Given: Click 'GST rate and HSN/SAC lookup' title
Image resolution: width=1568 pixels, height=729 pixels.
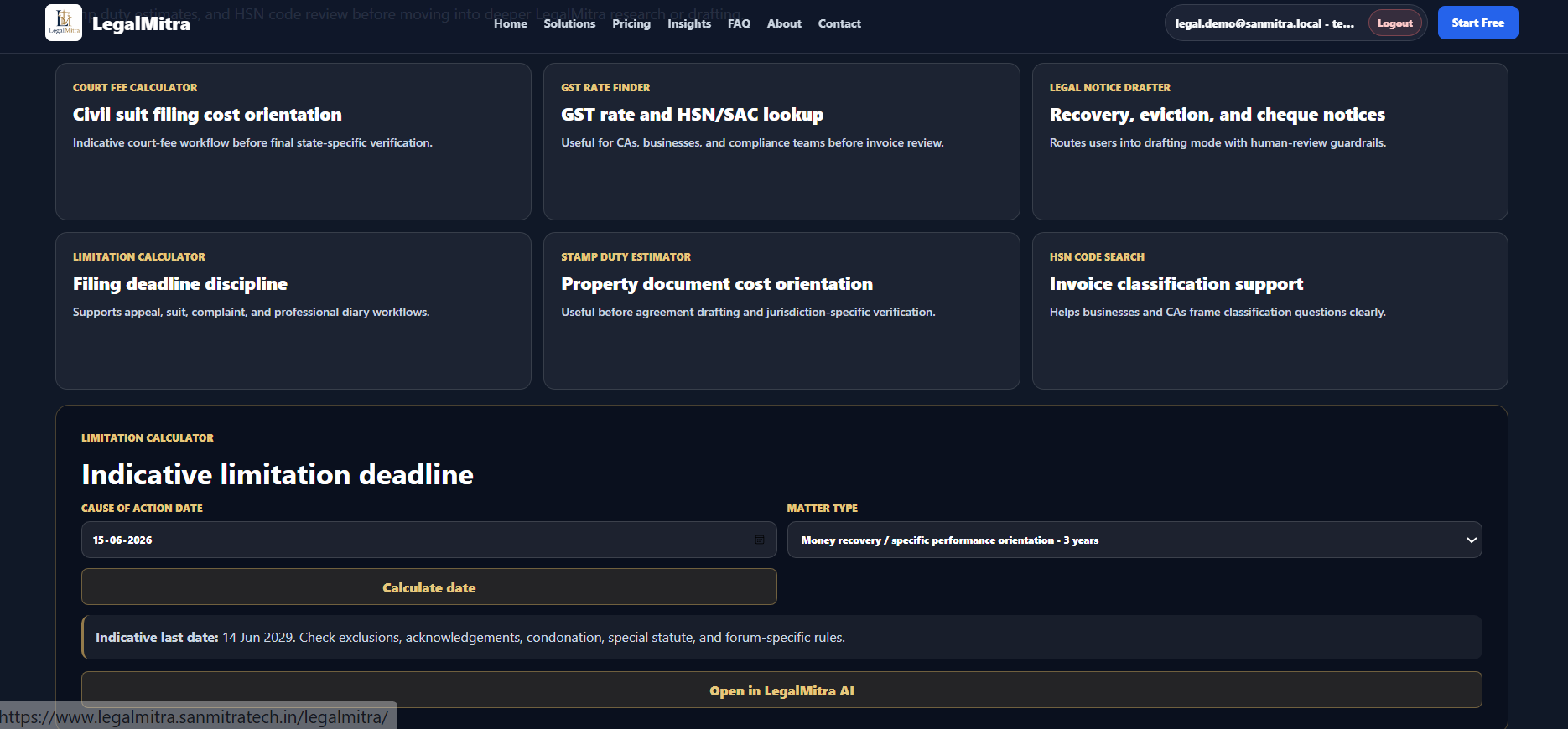Looking at the screenshot, I should coord(693,115).
